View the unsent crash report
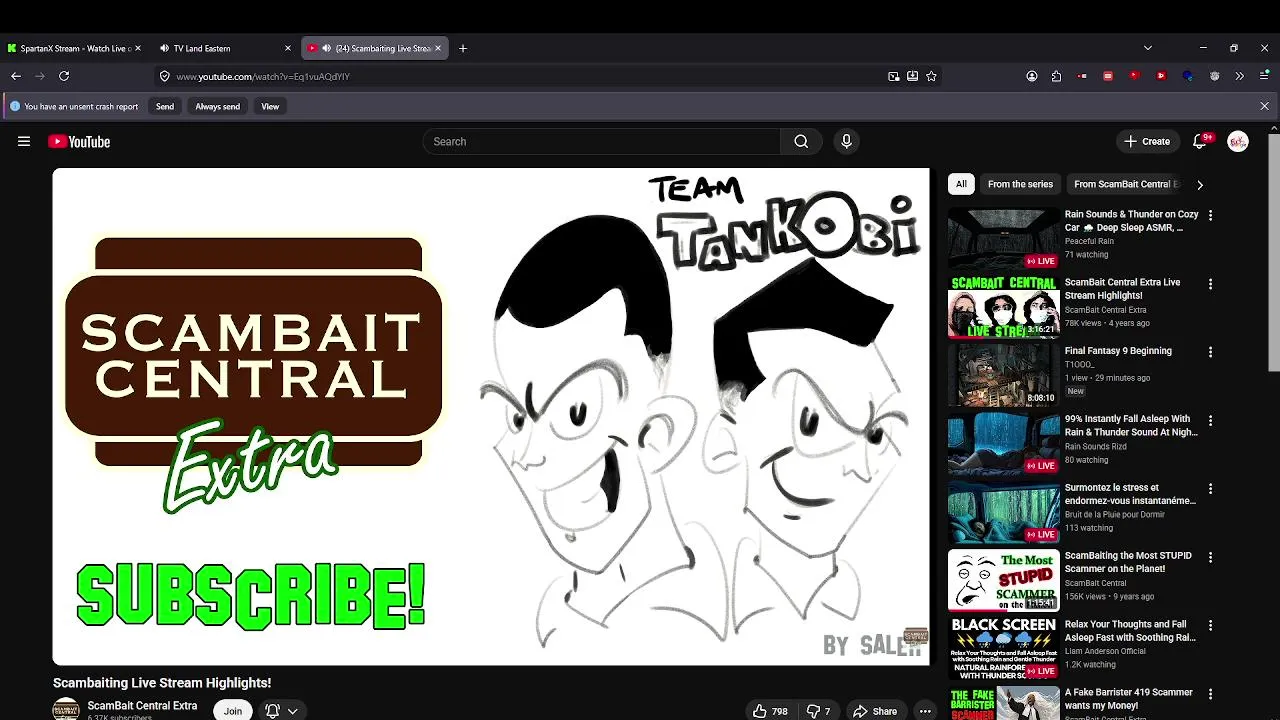This screenshot has width=1280, height=720. click(x=270, y=106)
